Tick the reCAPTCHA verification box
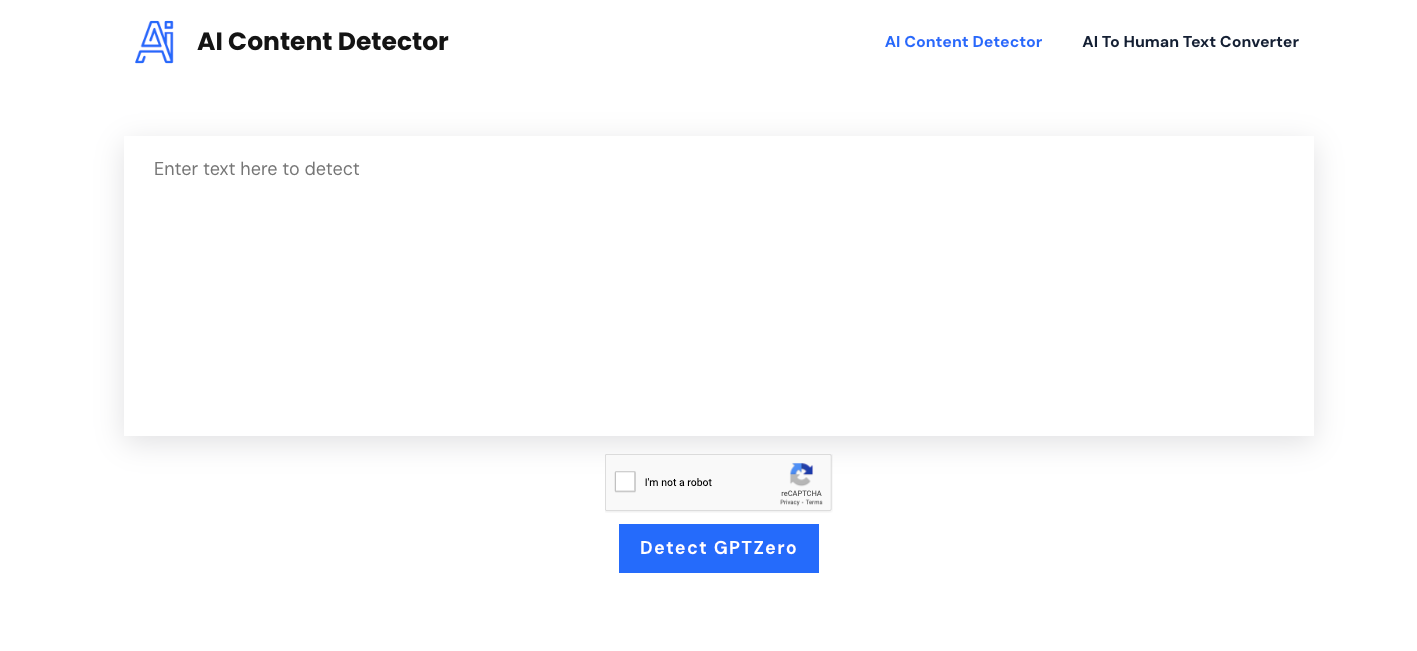 (x=625, y=482)
